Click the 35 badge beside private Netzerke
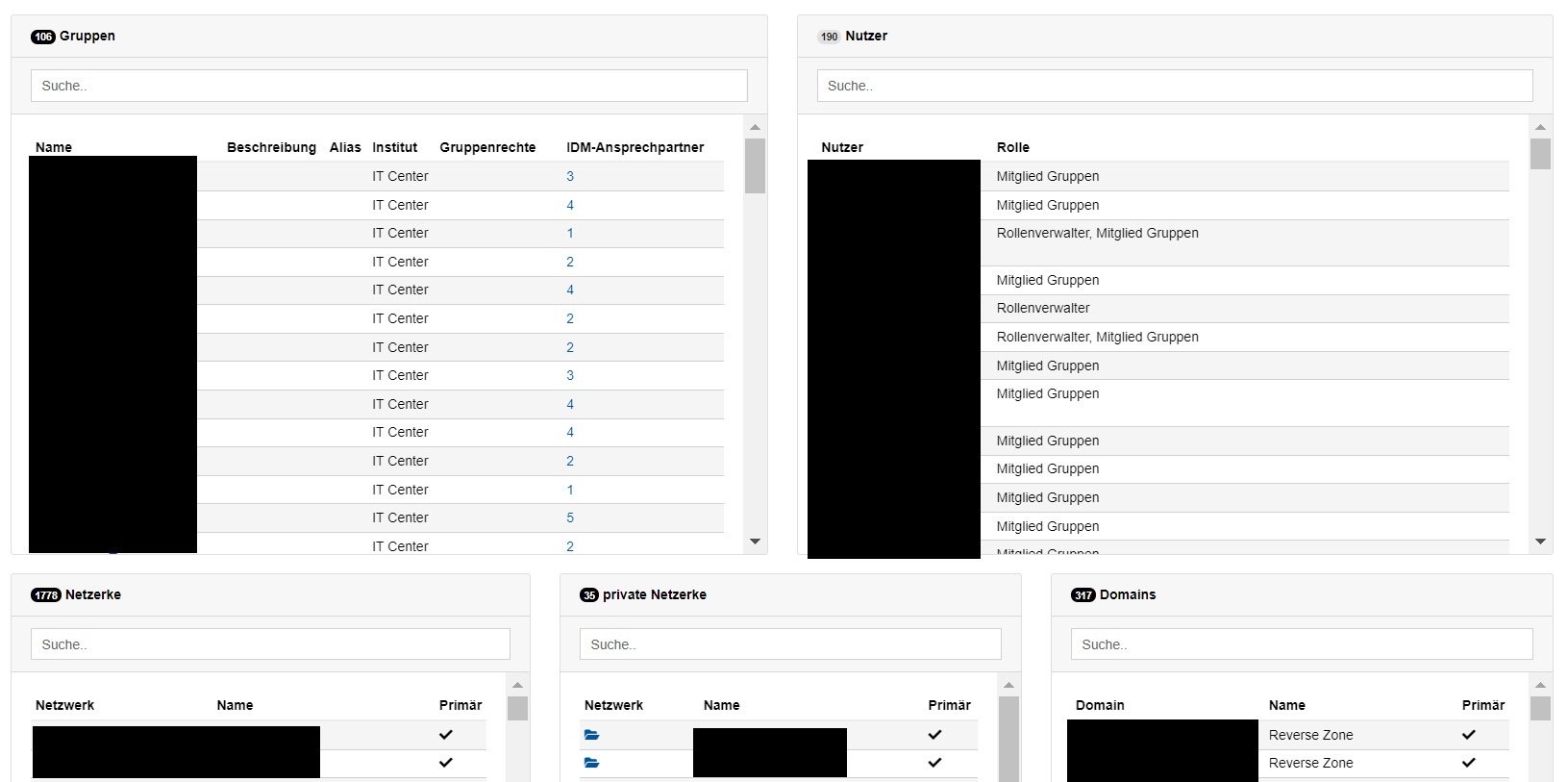 [x=589, y=595]
